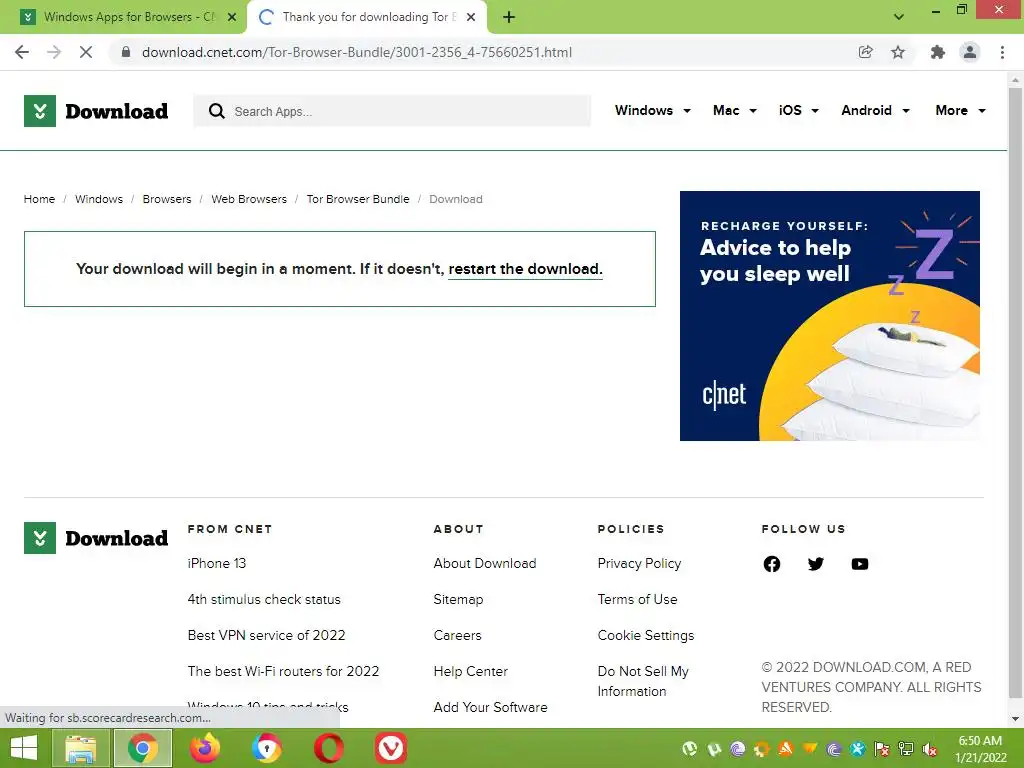
Task: Open Chrome three-dot menu
Action: point(1002,52)
